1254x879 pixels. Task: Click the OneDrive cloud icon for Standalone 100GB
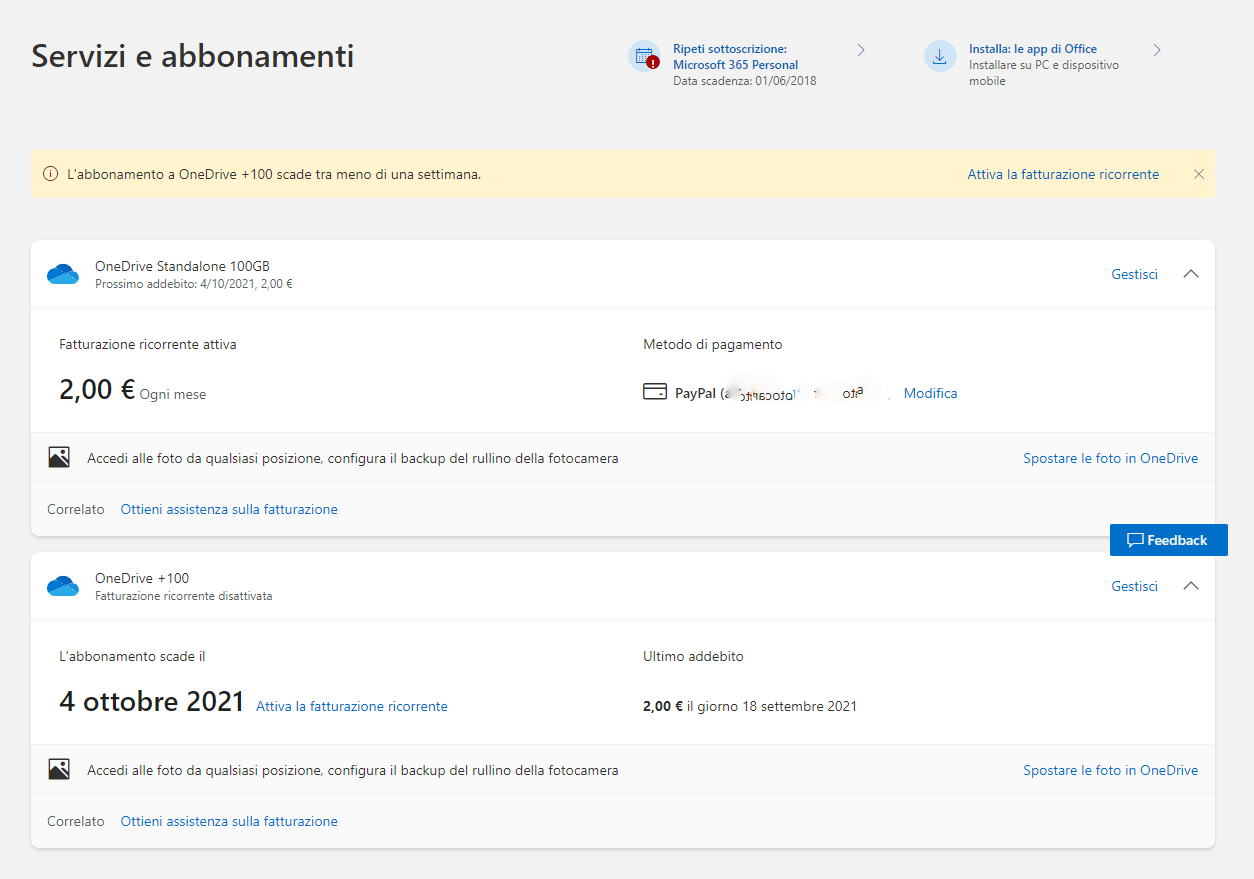pos(63,274)
